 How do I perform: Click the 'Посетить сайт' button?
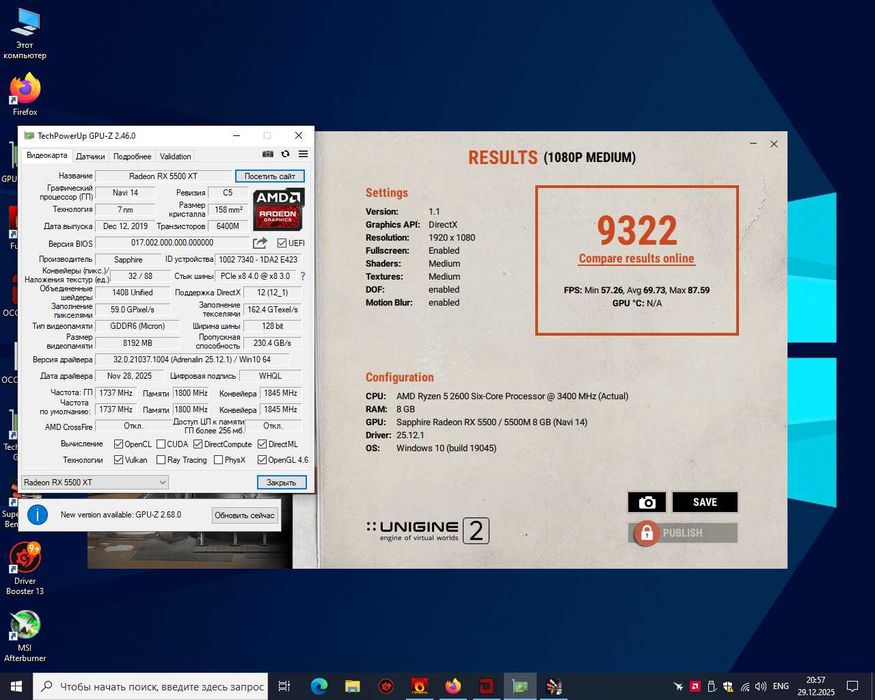(x=270, y=176)
